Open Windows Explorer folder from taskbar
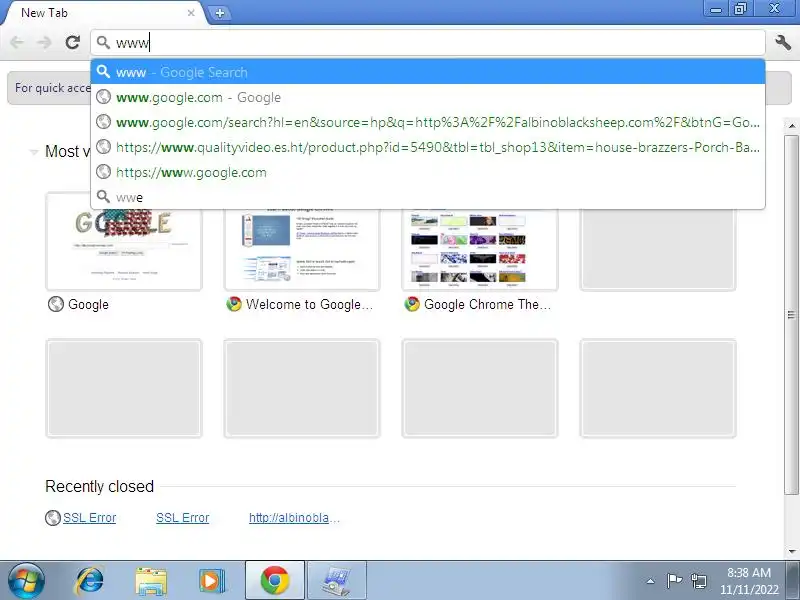The image size is (800, 600). click(151, 582)
